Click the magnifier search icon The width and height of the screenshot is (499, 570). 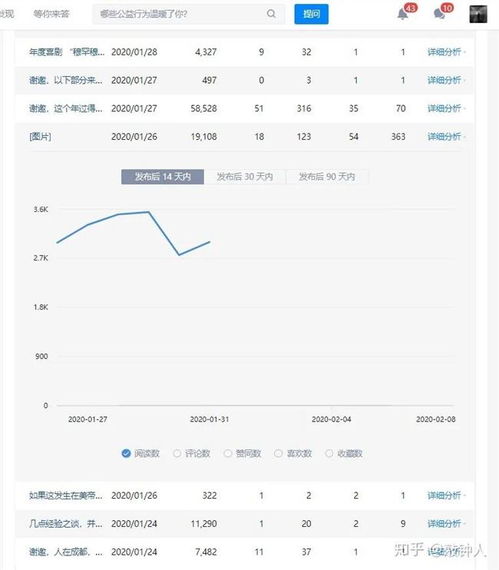click(271, 14)
